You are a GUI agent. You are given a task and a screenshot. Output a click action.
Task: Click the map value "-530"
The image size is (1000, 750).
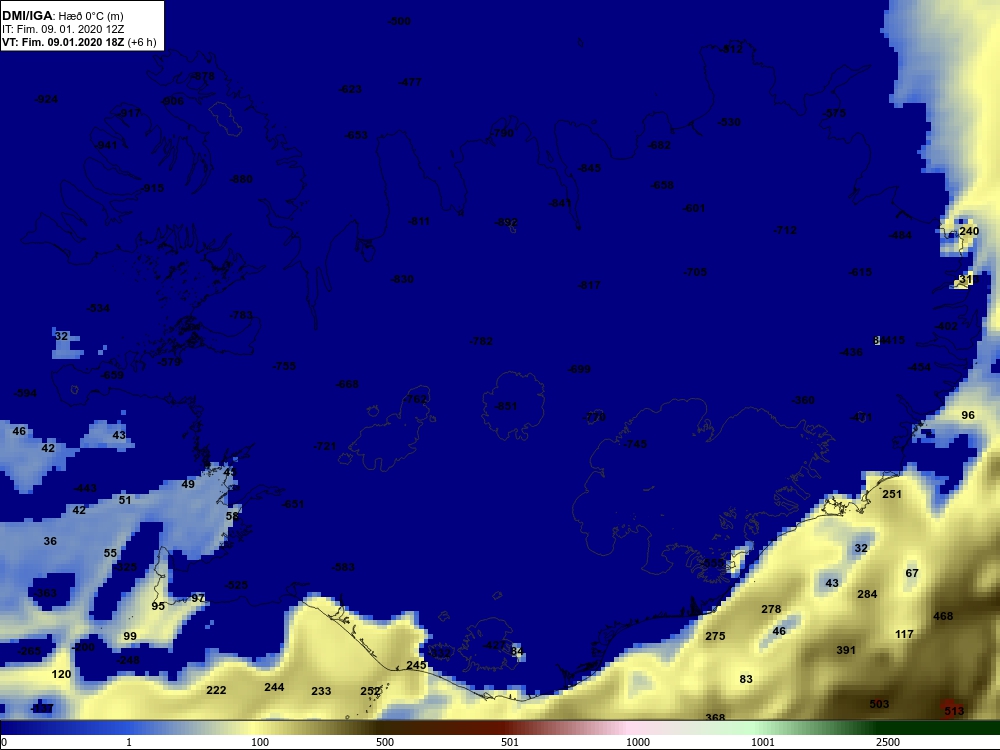pos(729,122)
